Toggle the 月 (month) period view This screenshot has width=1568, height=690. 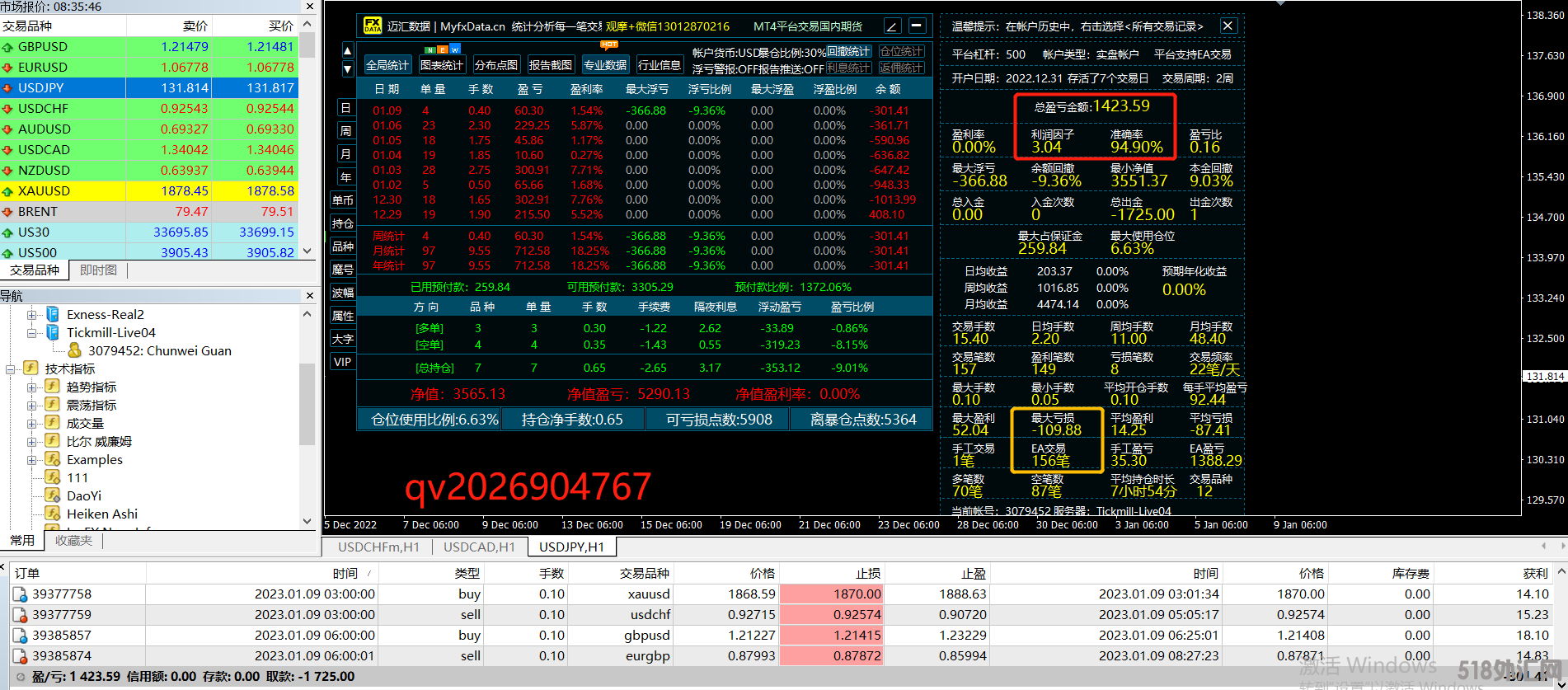coord(345,154)
